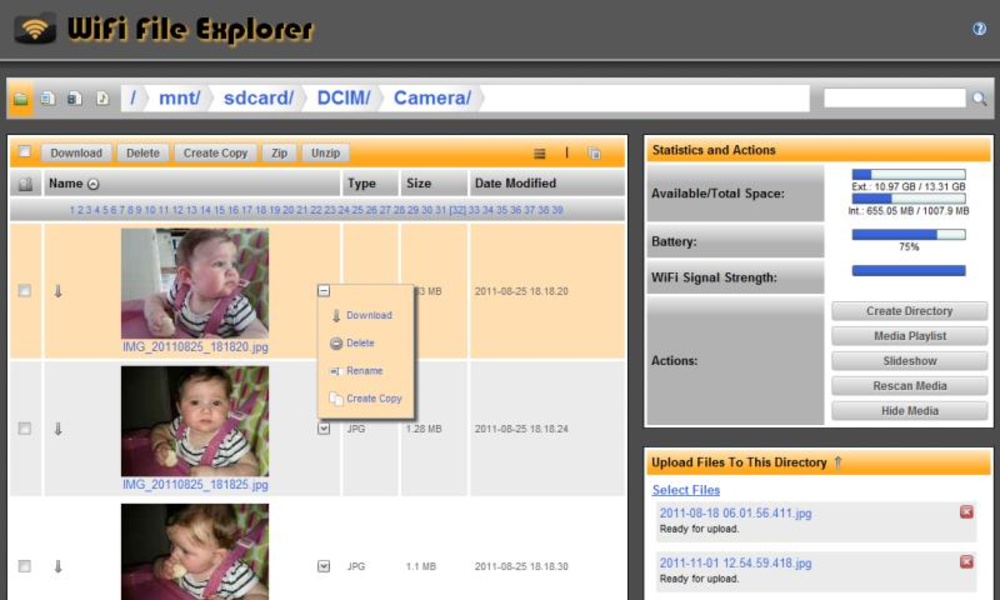Click the toolbar Download button

(77, 153)
